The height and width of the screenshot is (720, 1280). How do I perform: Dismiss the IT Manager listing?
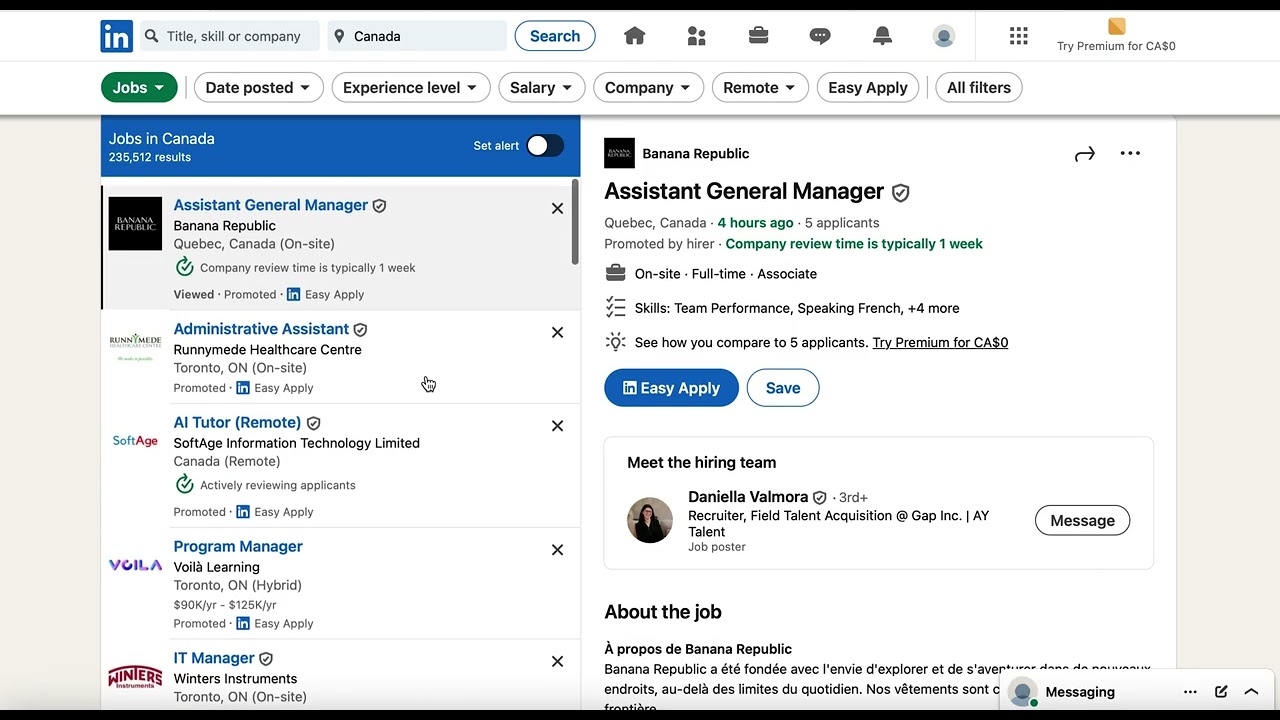(x=557, y=661)
